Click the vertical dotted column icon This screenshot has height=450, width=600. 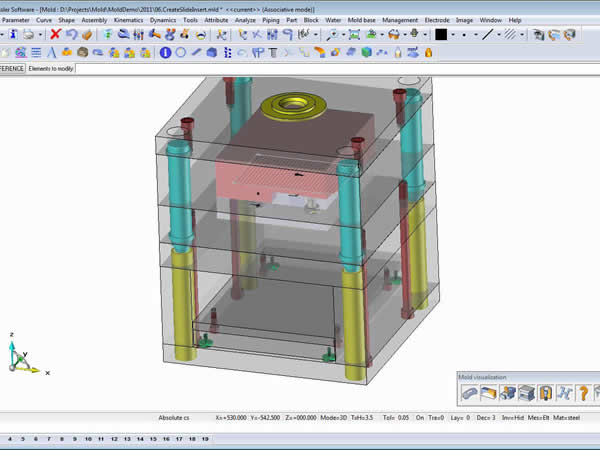click(227, 52)
